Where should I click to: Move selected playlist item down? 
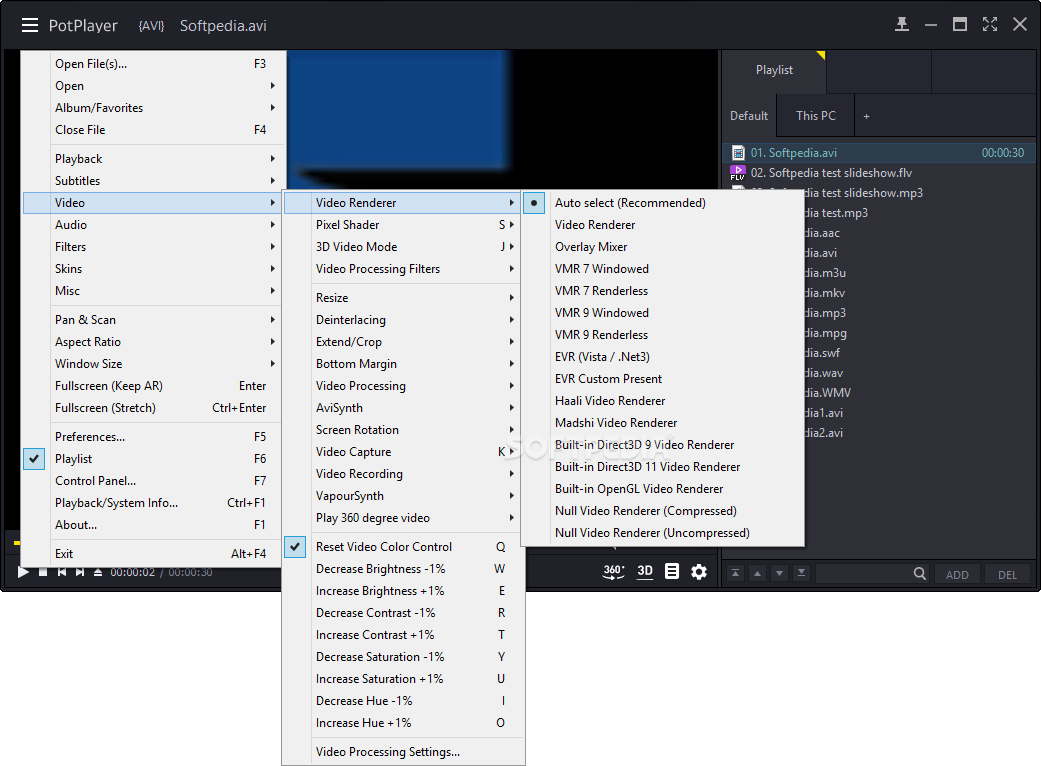779,574
